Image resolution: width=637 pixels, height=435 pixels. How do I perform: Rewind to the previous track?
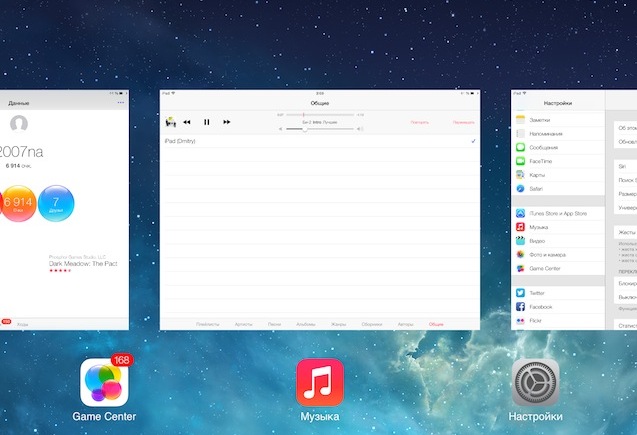click(187, 122)
